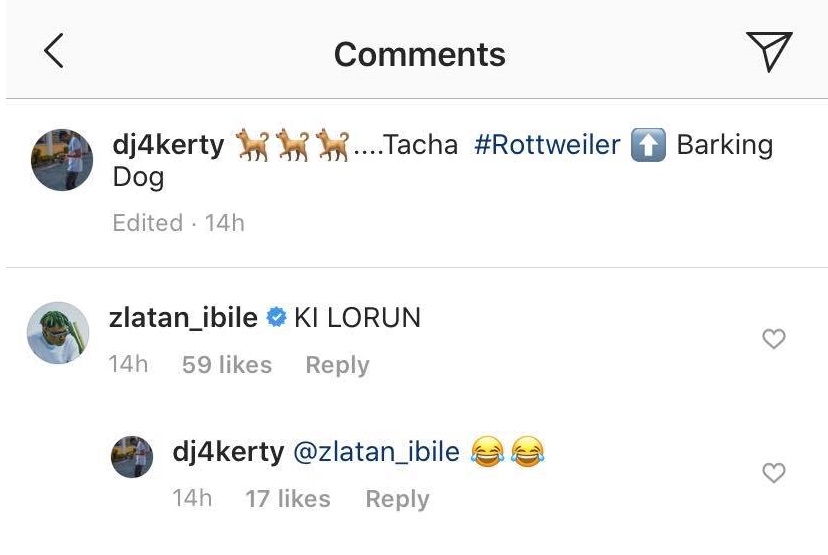Select the dj4kerty username in the reply
This screenshot has height=555, width=828.
(x=228, y=452)
